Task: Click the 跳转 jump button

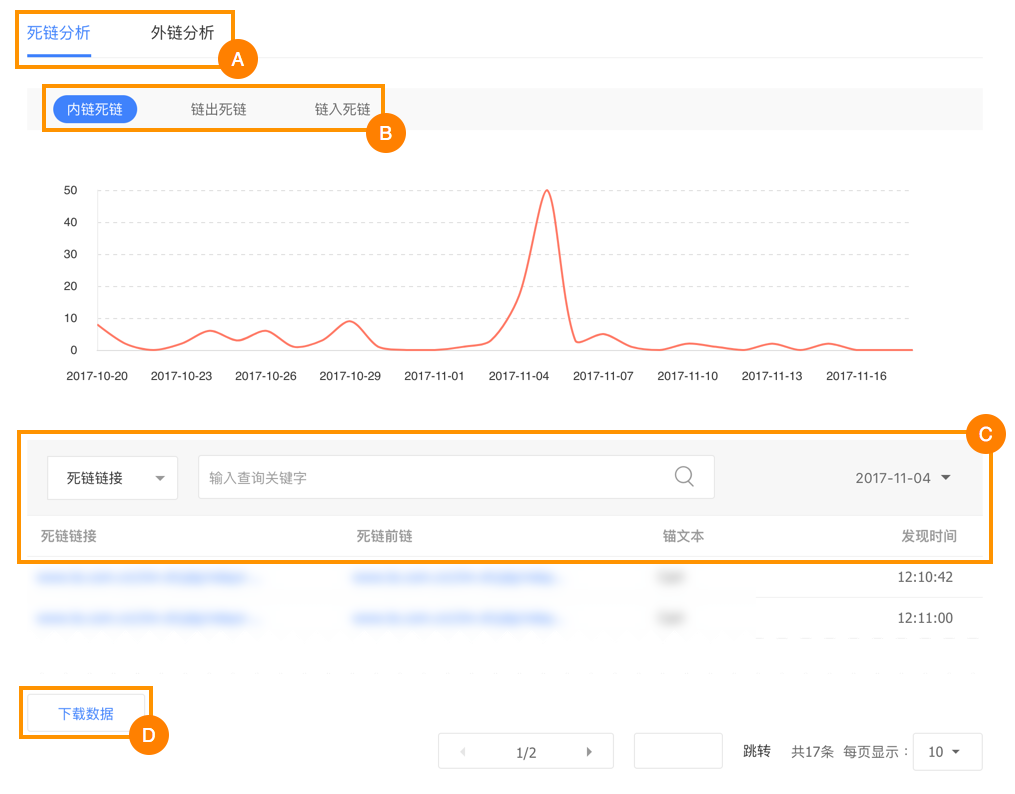Action: point(757,752)
